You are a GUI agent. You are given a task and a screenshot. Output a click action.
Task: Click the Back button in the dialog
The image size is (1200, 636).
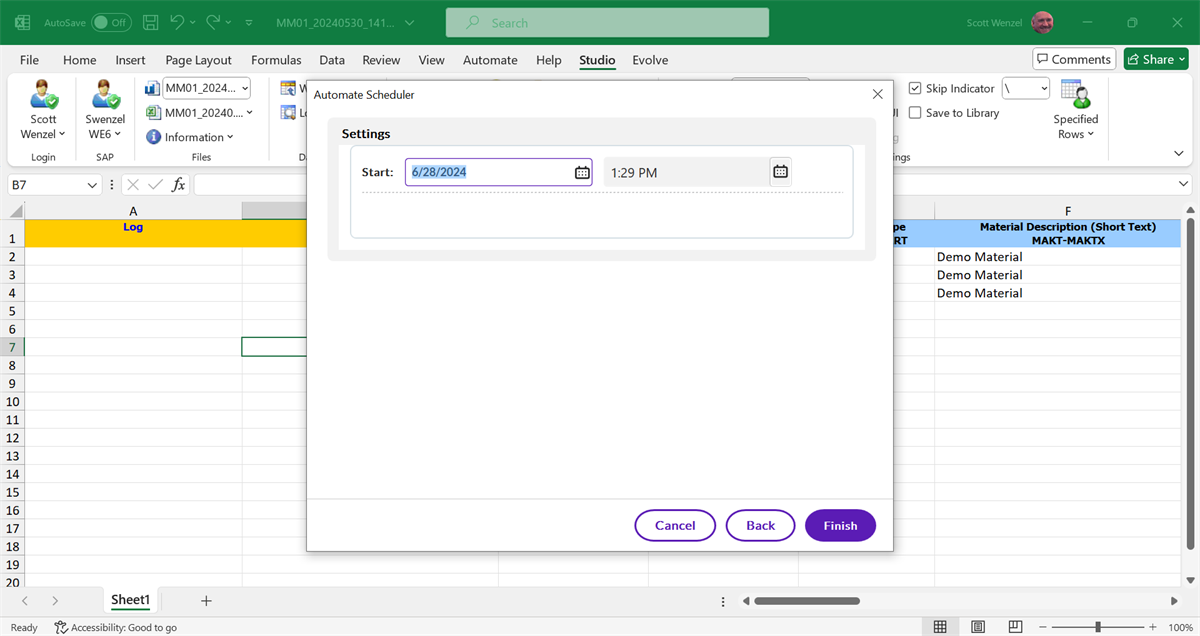pos(760,525)
